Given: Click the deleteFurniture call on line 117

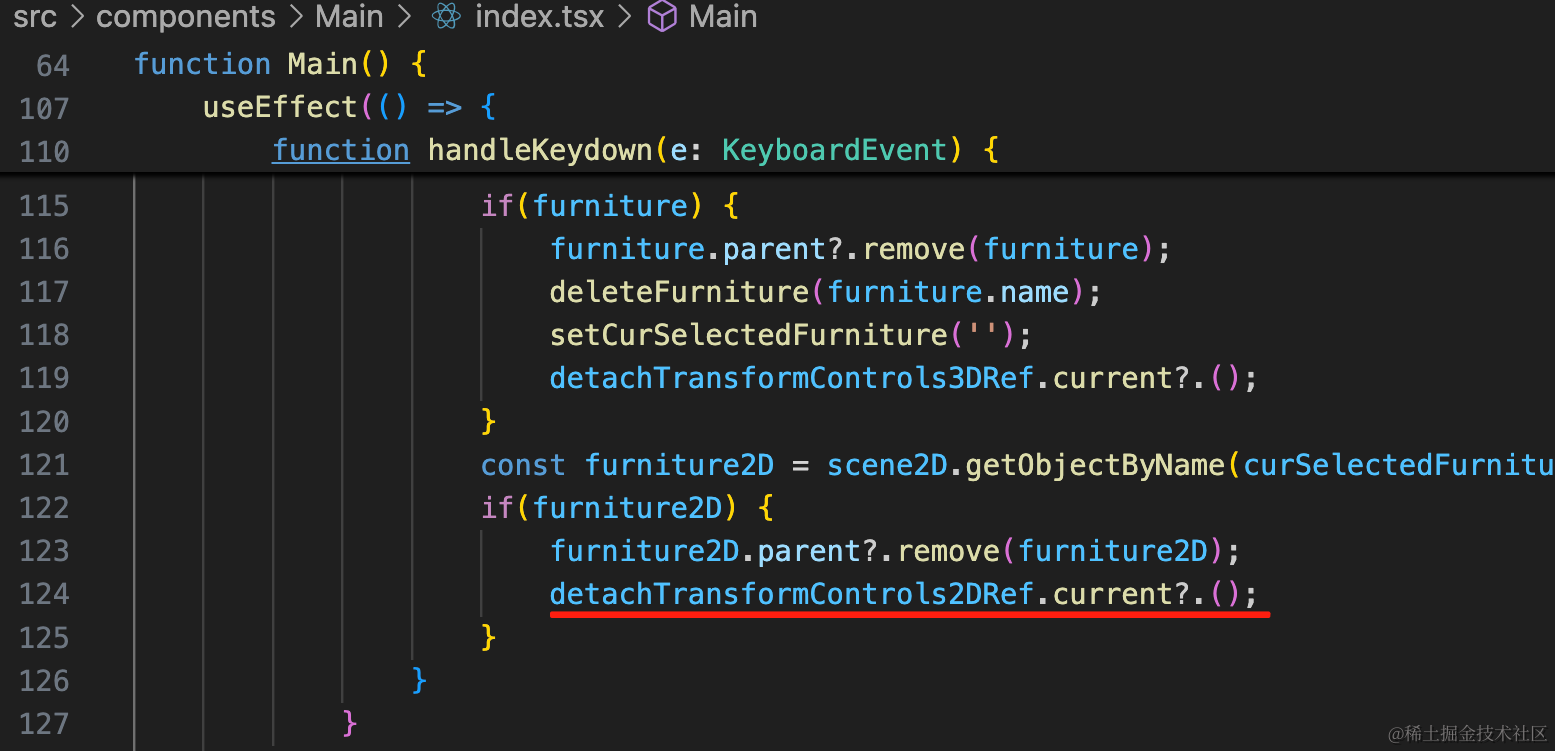Looking at the screenshot, I should pos(826,292).
